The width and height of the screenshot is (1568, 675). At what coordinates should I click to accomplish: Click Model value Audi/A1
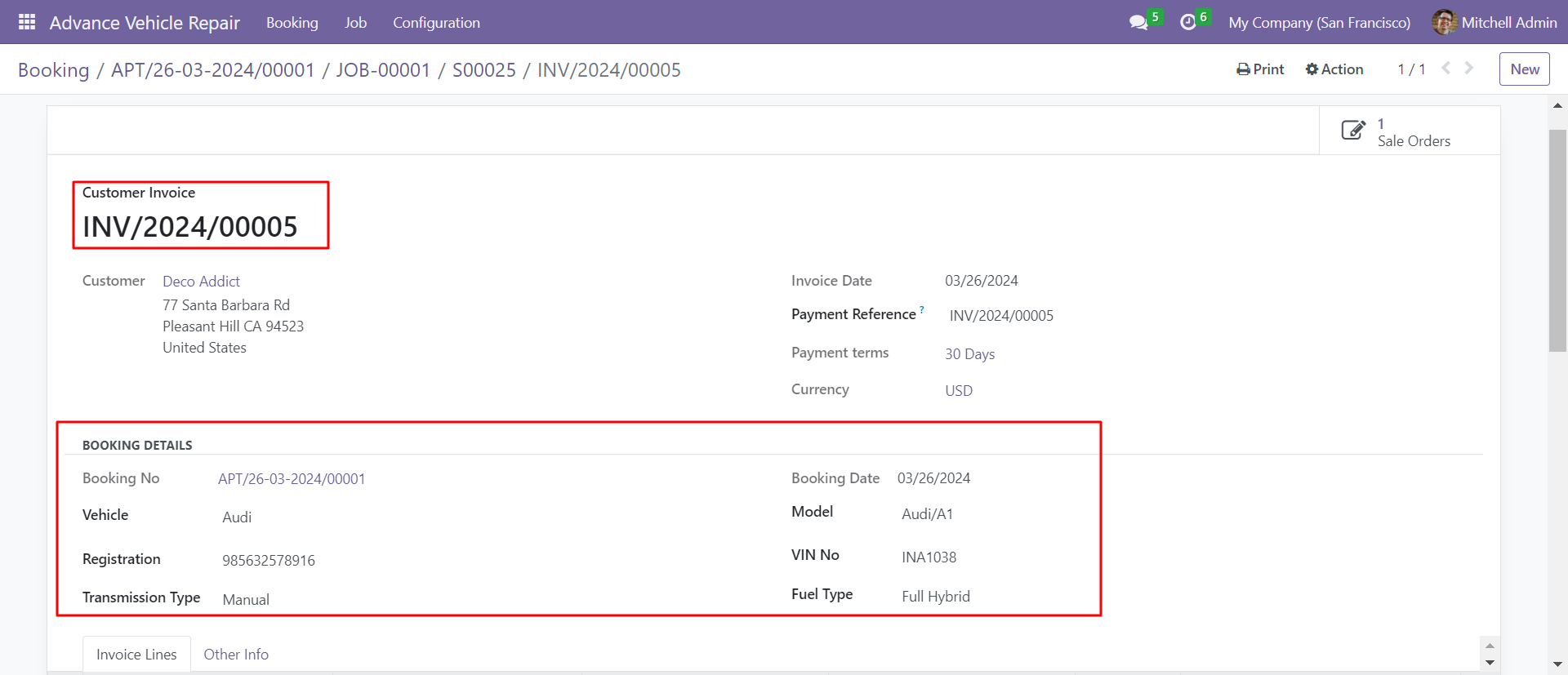point(927,514)
